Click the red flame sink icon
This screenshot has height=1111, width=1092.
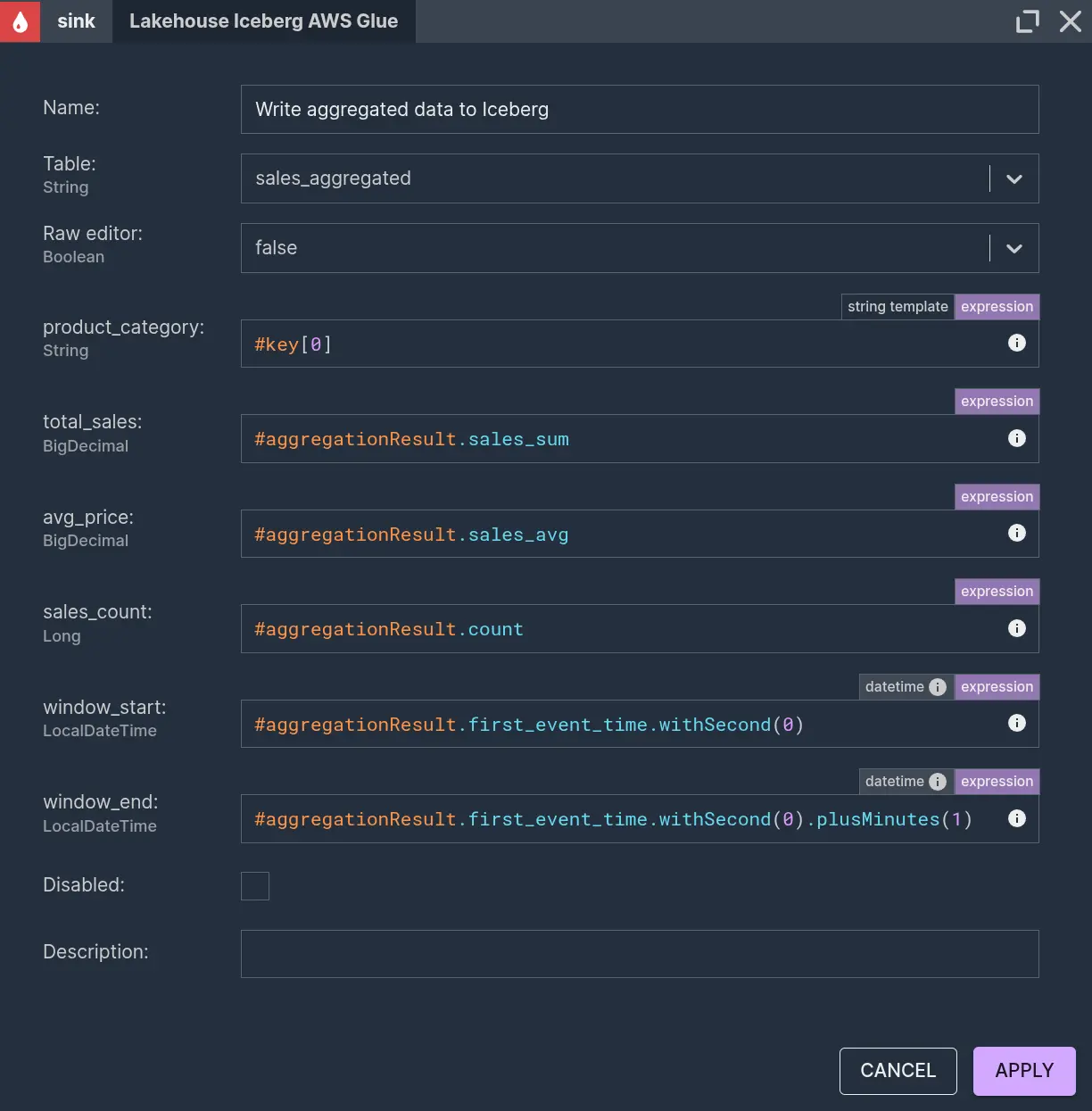click(20, 21)
